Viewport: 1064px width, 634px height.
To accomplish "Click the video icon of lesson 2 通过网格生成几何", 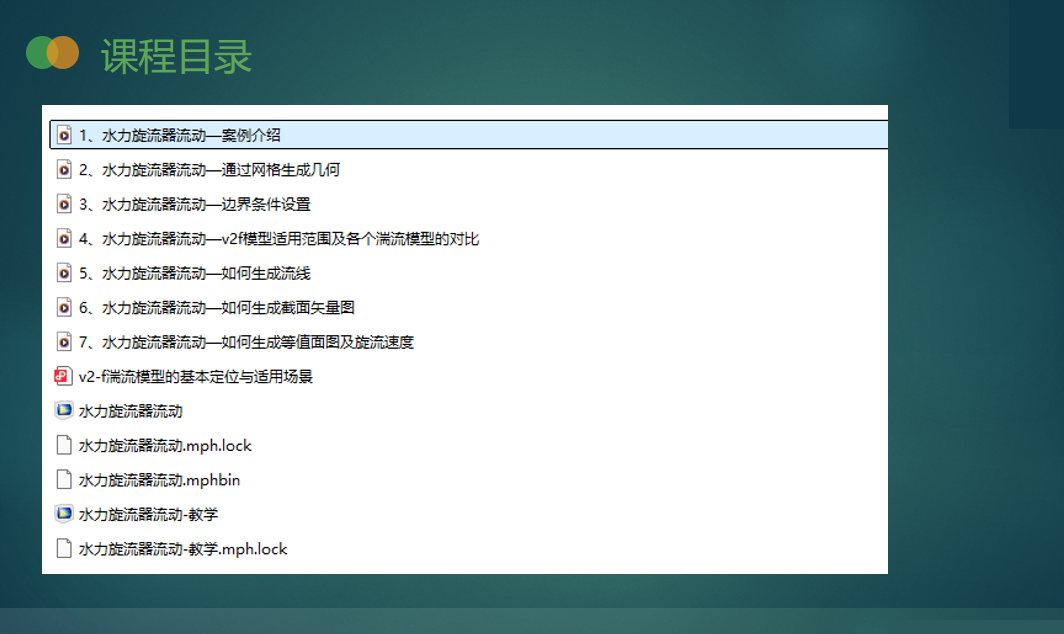I will point(64,170).
